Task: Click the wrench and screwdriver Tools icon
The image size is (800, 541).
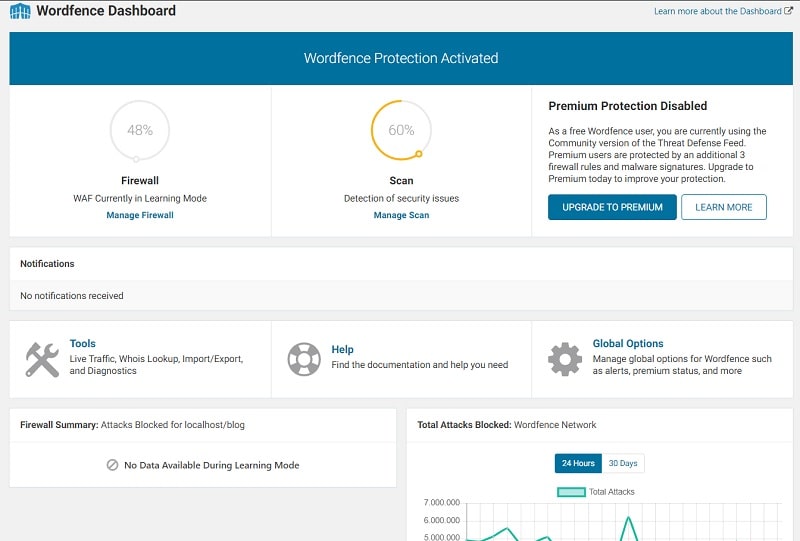Action: click(x=42, y=359)
